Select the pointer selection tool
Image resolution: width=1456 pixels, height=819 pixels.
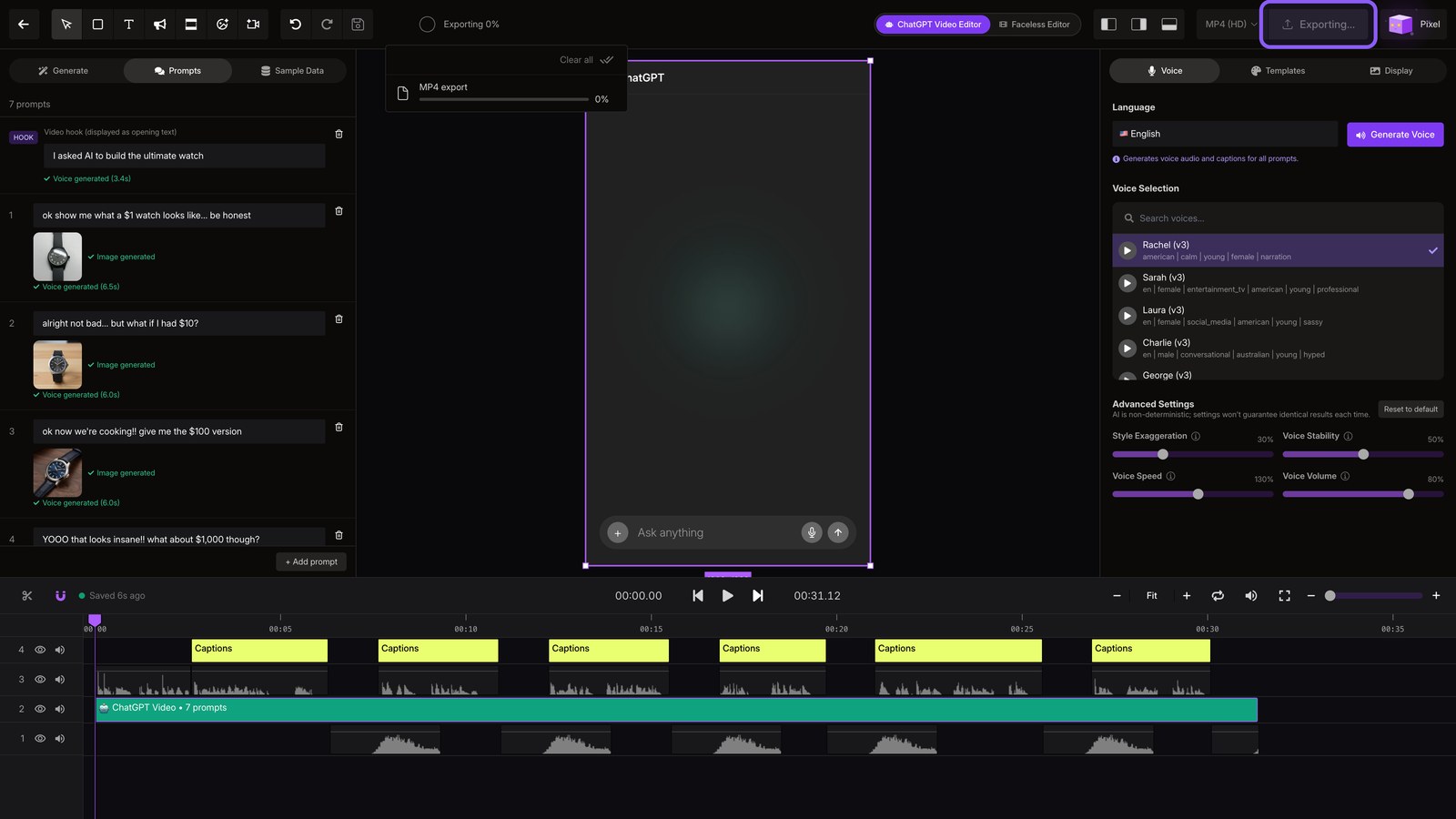coord(66,25)
